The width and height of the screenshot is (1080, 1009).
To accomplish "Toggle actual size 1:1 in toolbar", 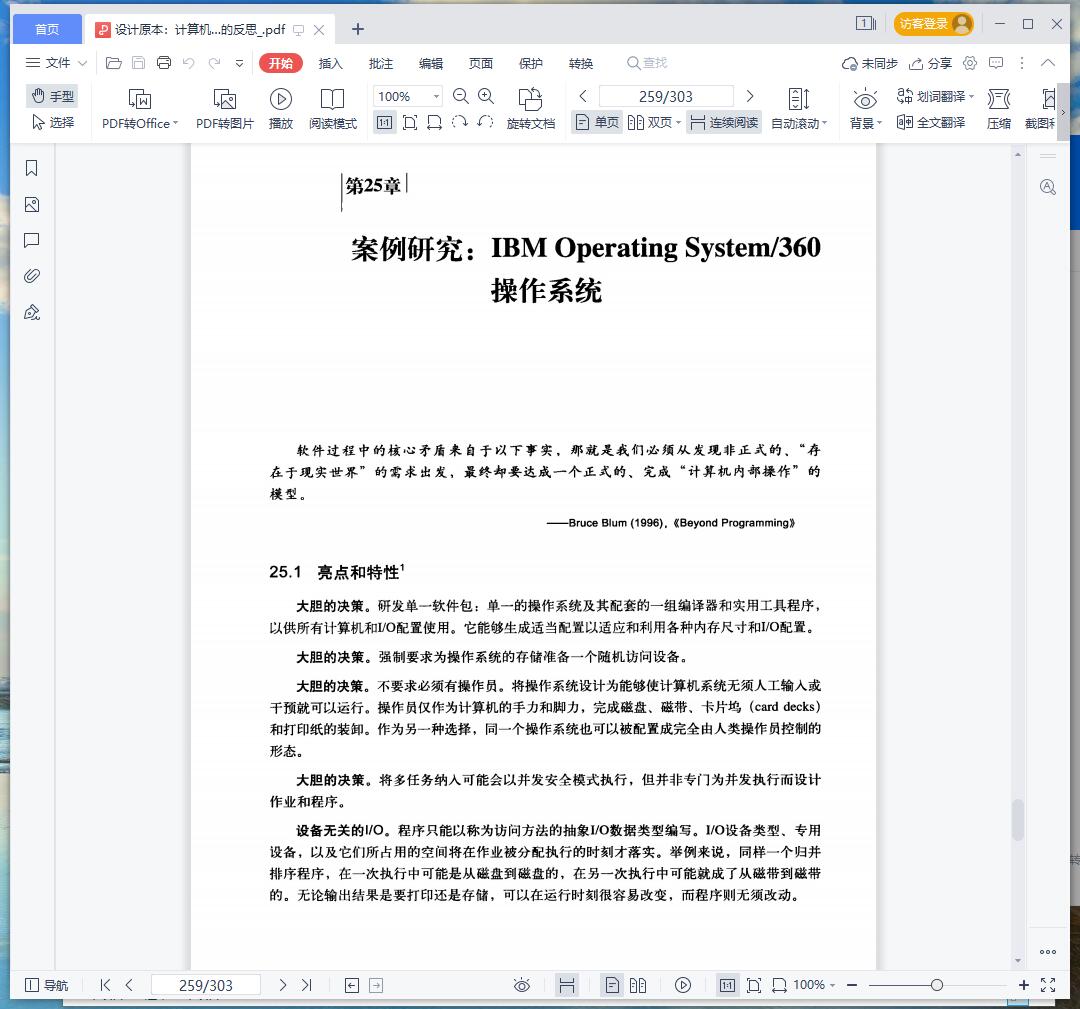I will click(x=384, y=123).
